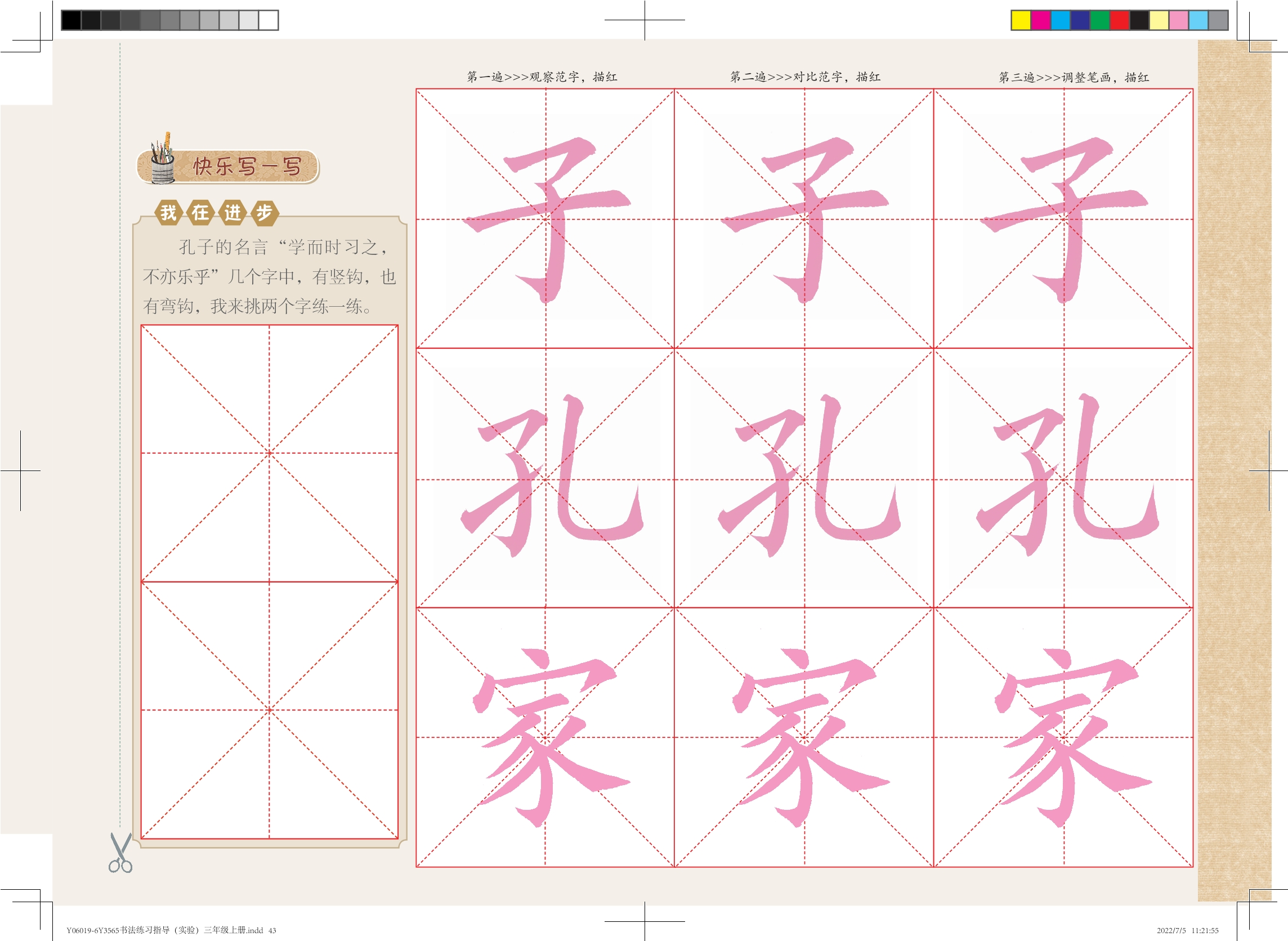Click the pure black grayscale swatch
This screenshot has height=941, width=1288.
[71, 20]
